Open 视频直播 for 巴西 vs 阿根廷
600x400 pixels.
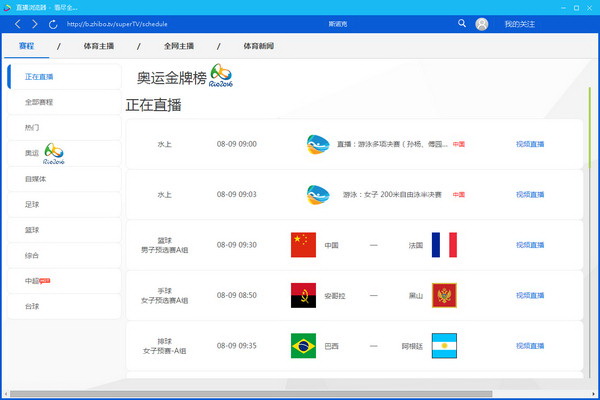[x=530, y=346]
